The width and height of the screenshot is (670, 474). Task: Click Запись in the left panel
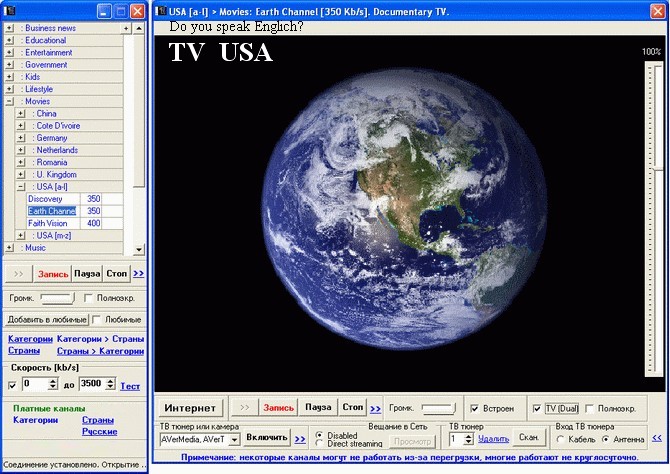pos(53,274)
